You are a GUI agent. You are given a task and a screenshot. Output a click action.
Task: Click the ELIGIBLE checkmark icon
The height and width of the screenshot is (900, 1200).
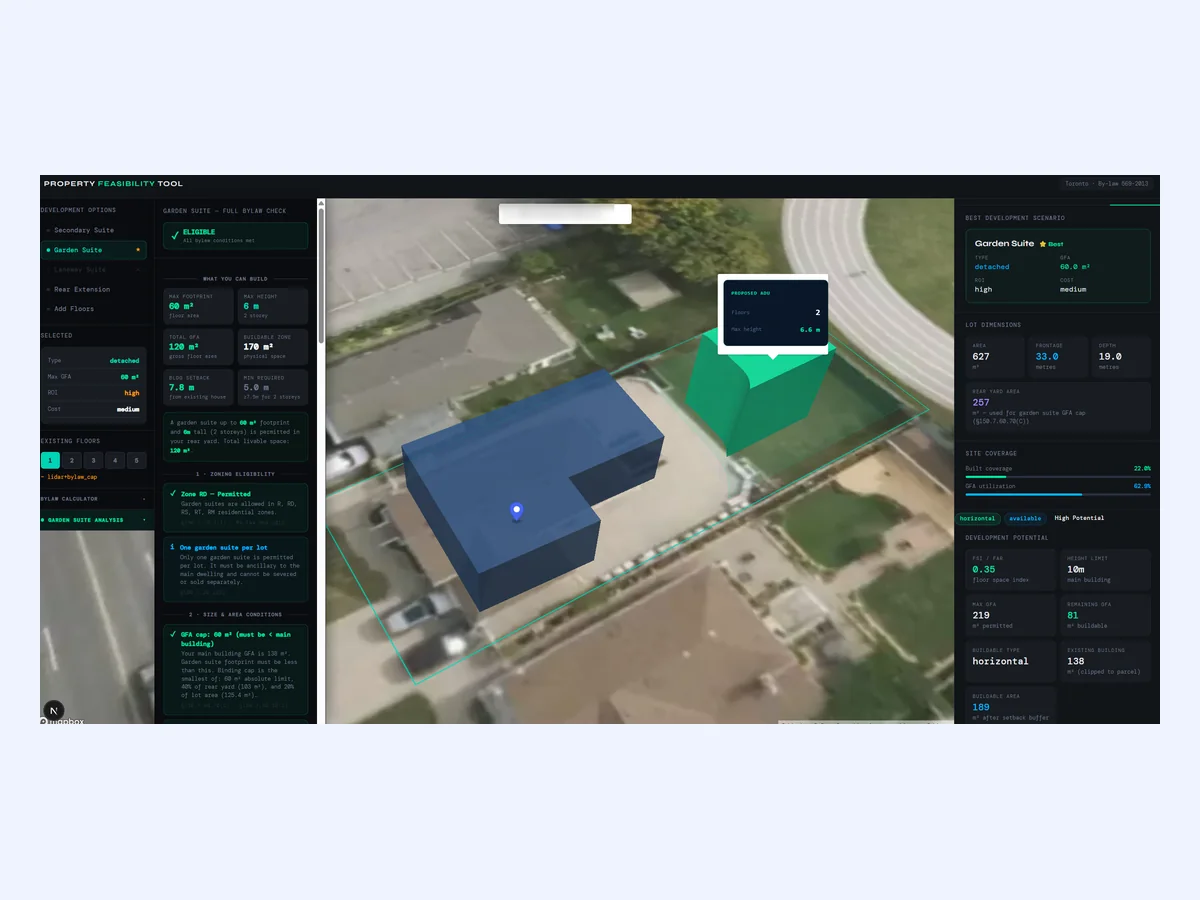click(x=175, y=235)
